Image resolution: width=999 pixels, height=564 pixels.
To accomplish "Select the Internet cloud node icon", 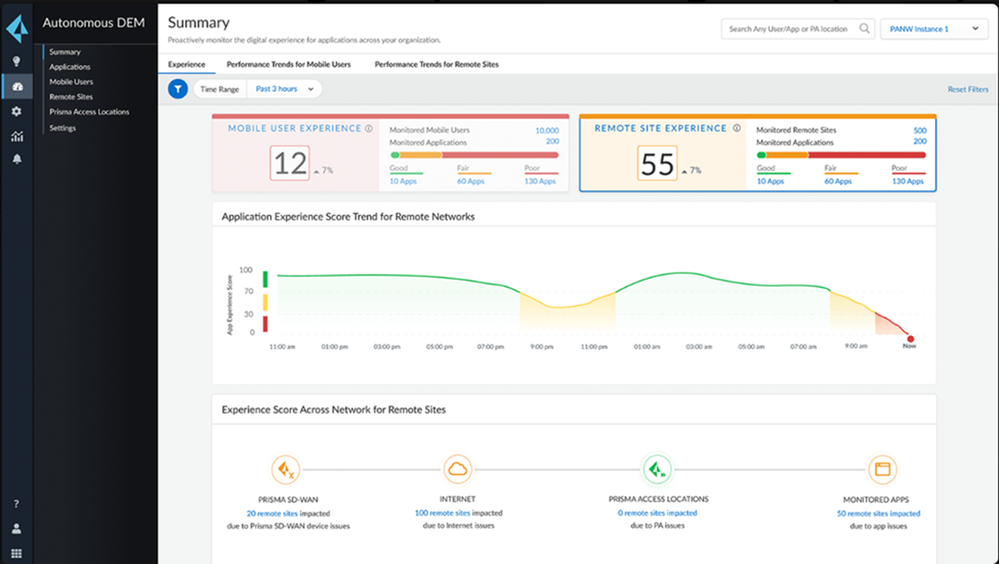I will tap(458, 468).
